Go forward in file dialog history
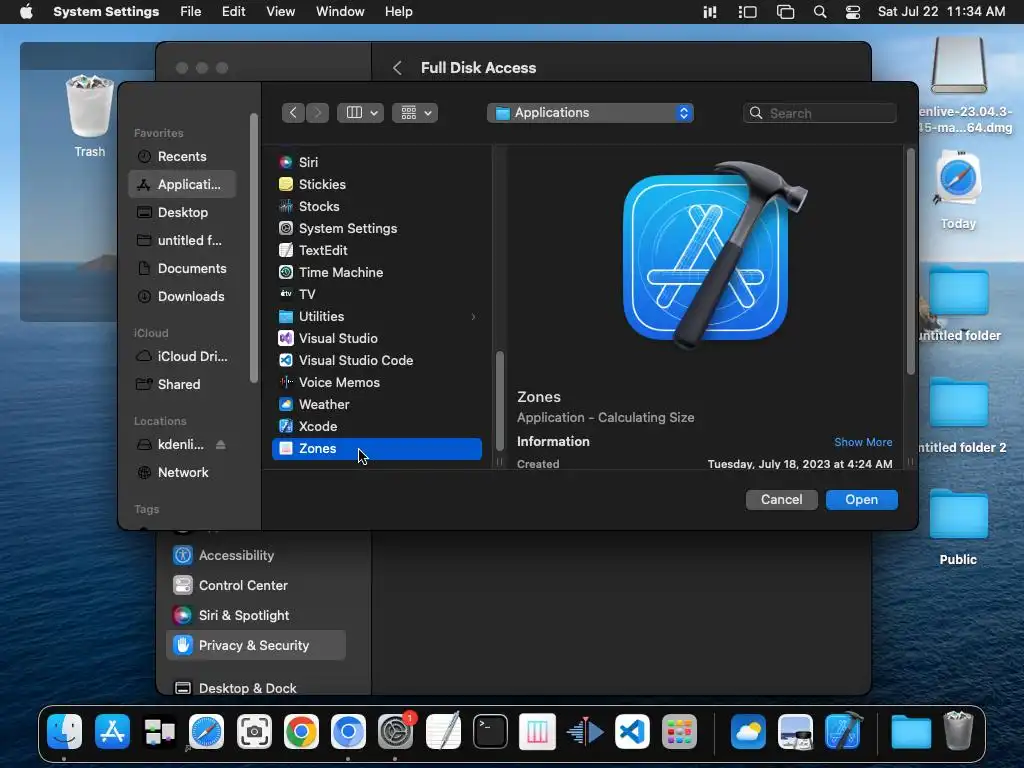Screen dimensions: 1024x768 point(317,113)
